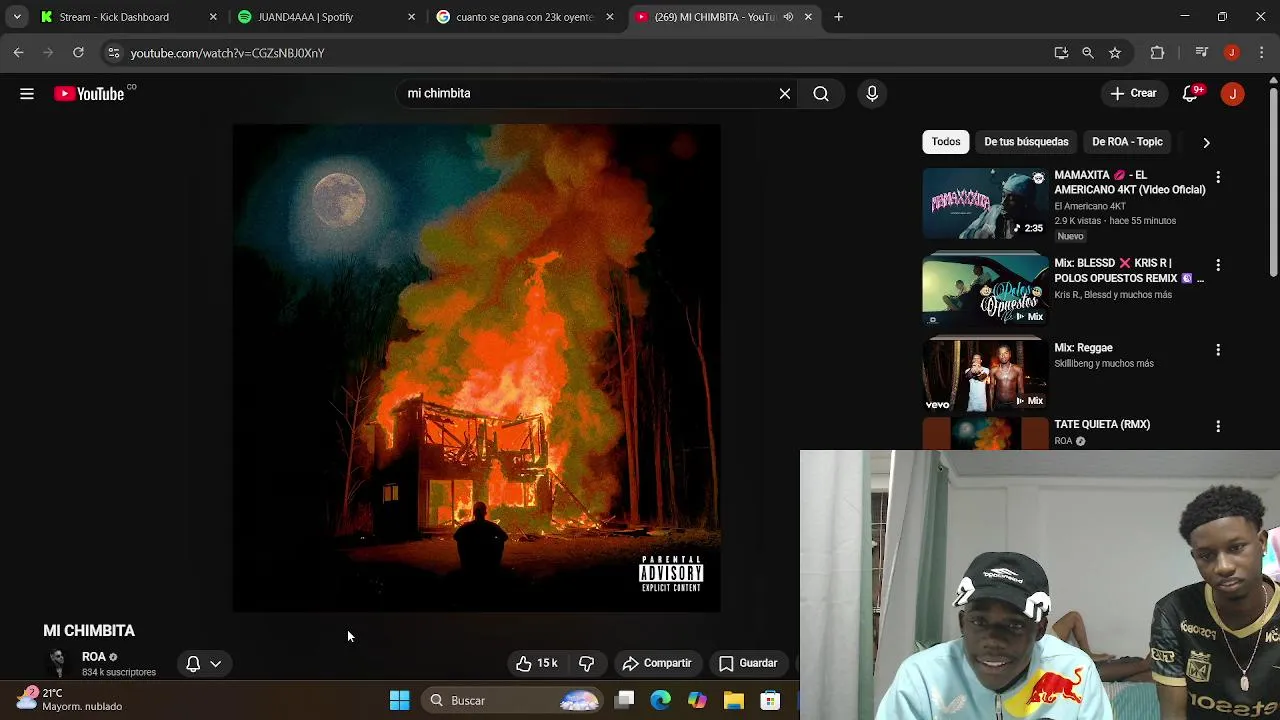Bookmark this page with the star

click(1115, 53)
